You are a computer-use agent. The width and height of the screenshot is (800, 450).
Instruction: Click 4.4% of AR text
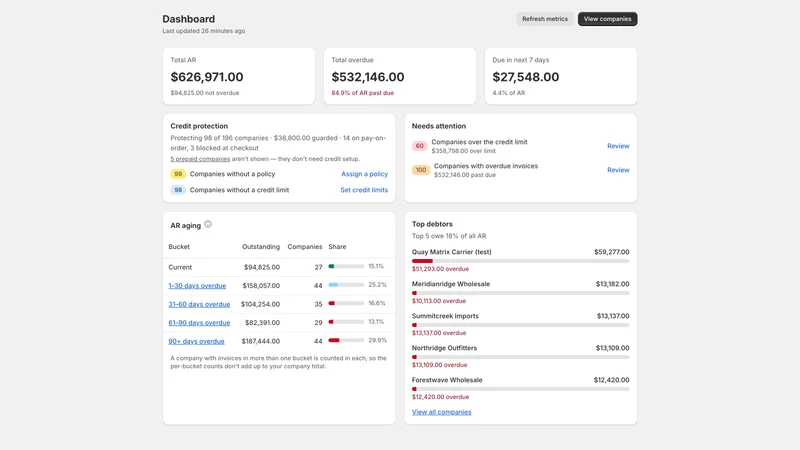click(509, 93)
